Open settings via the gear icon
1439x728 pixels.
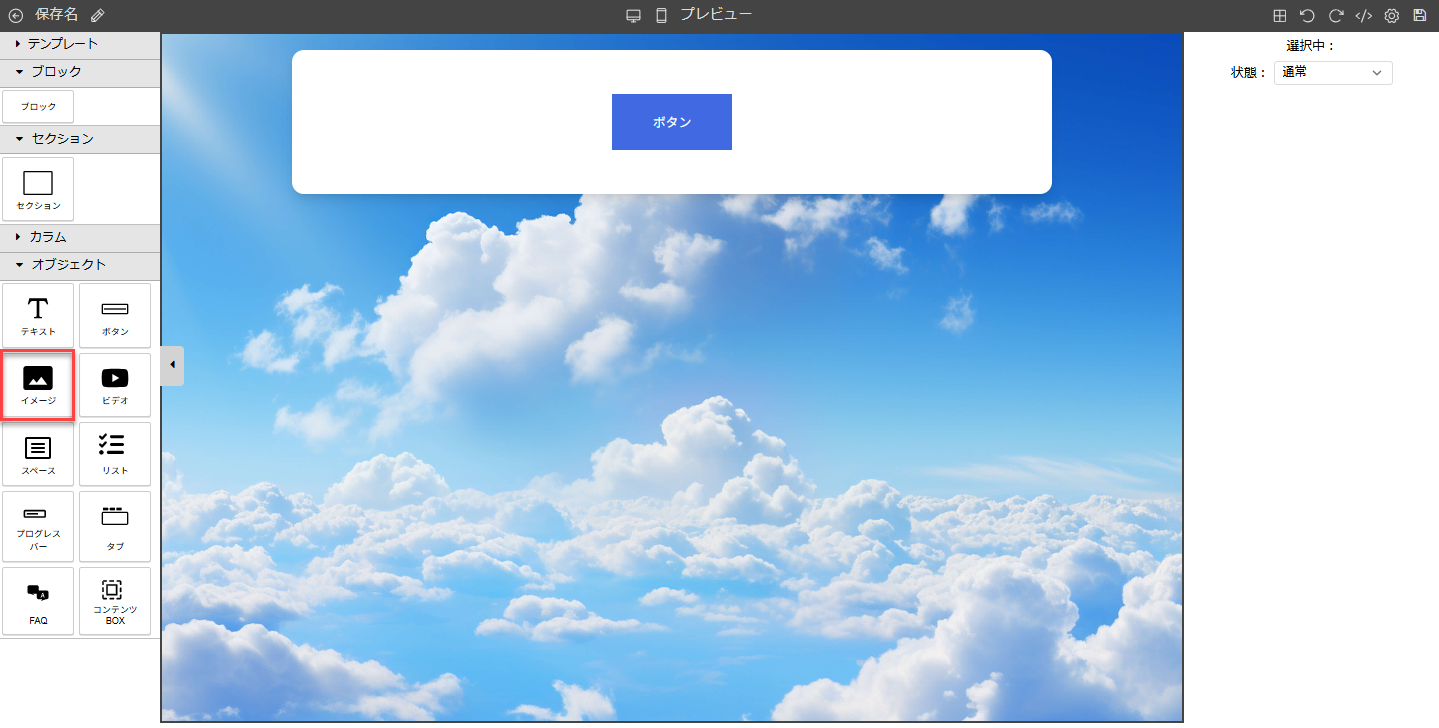tap(1391, 16)
